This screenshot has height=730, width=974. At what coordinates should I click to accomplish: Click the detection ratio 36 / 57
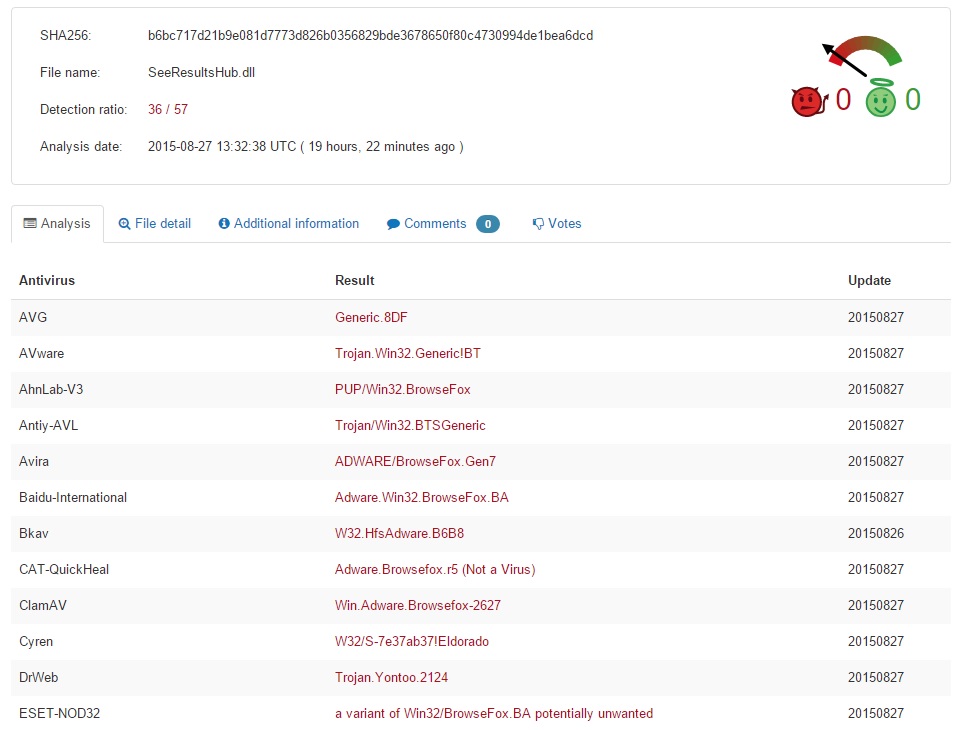click(168, 109)
